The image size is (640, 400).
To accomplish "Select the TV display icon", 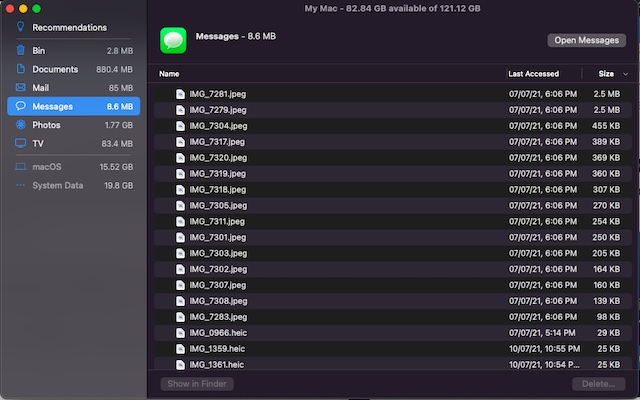I will [20, 143].
